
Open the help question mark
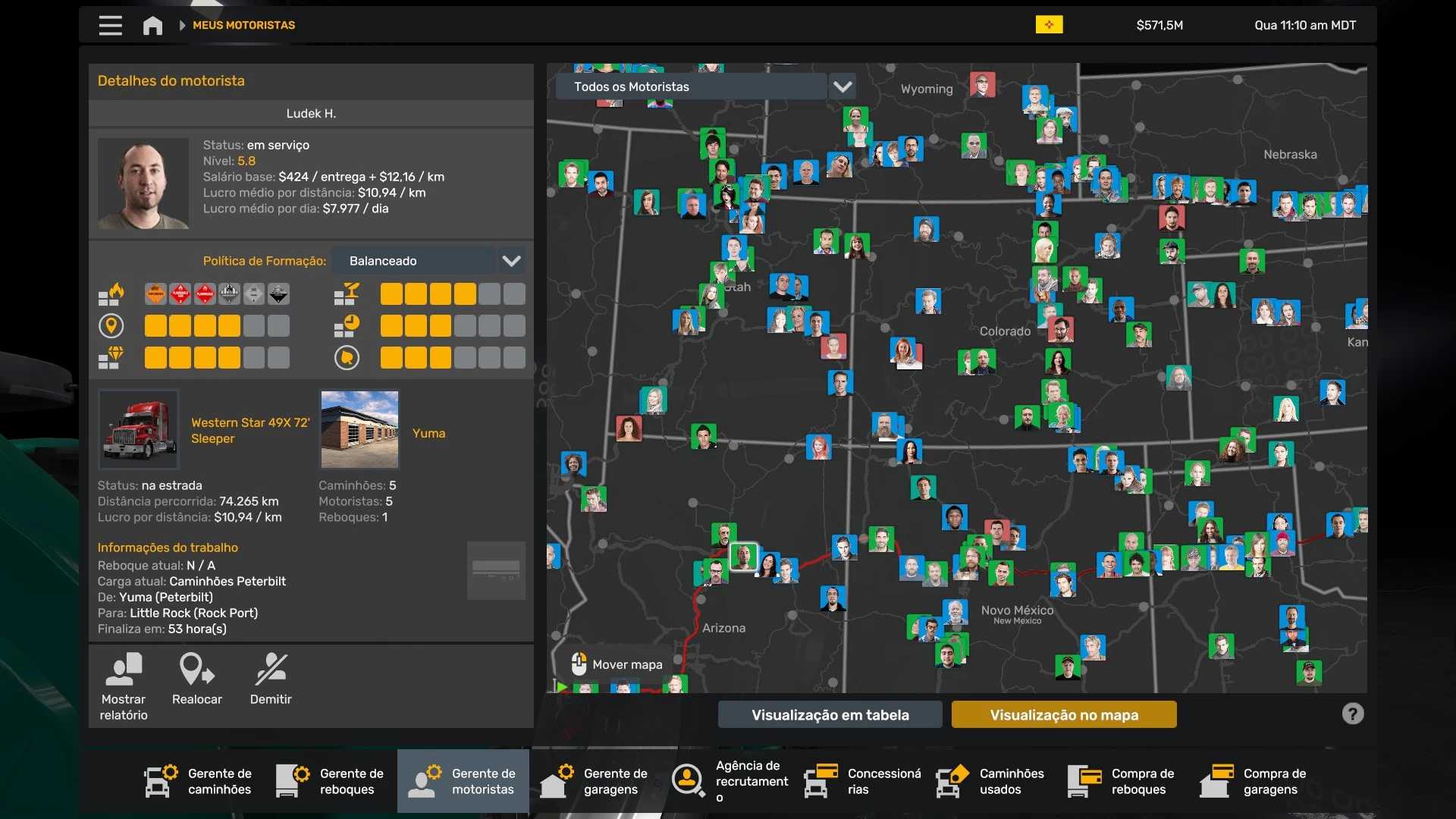(x=1352, y=714)
